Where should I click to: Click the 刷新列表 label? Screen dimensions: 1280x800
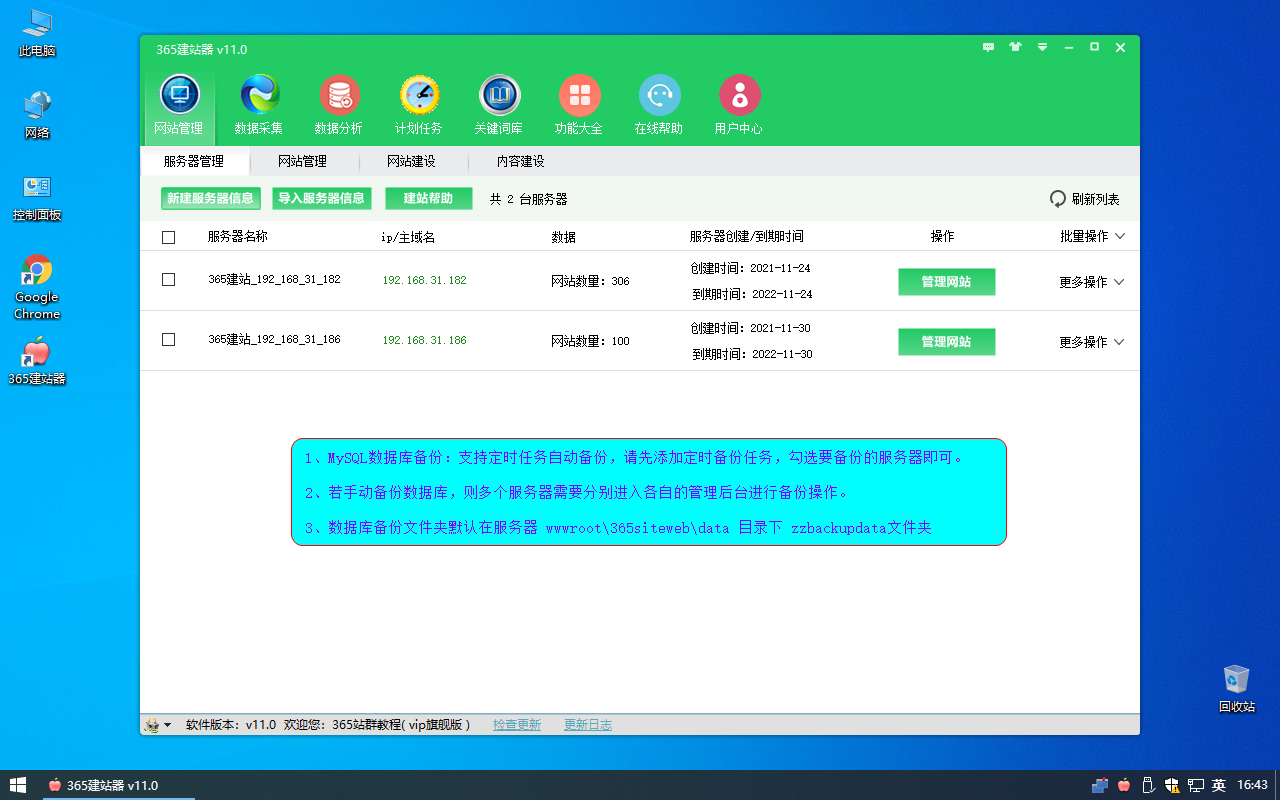pyautogui.click(x=1096, y=199)
